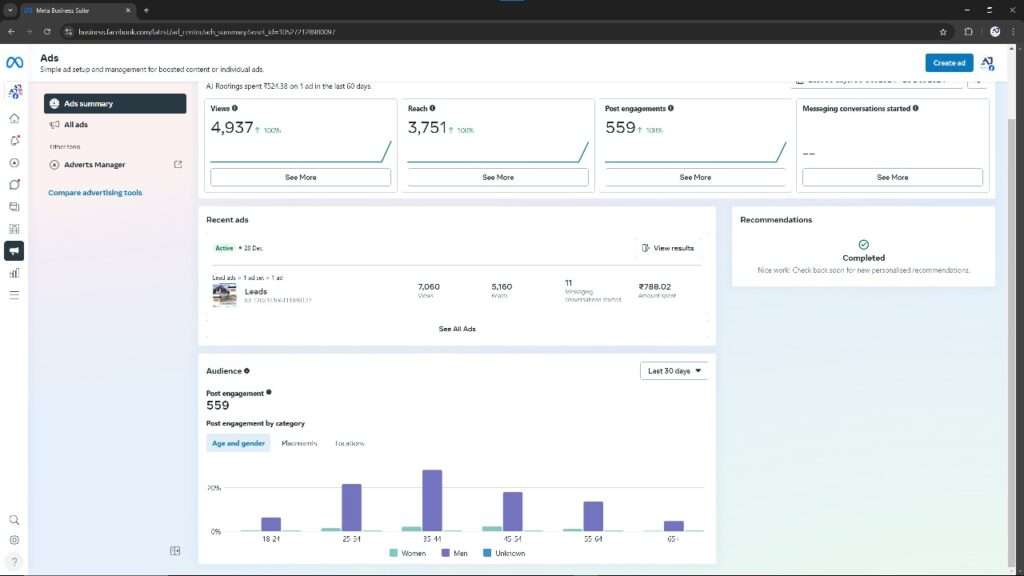Click the Leads ad name
Image resolution: width=1024 pixels, height=576 pixels.
pos(255,291)
